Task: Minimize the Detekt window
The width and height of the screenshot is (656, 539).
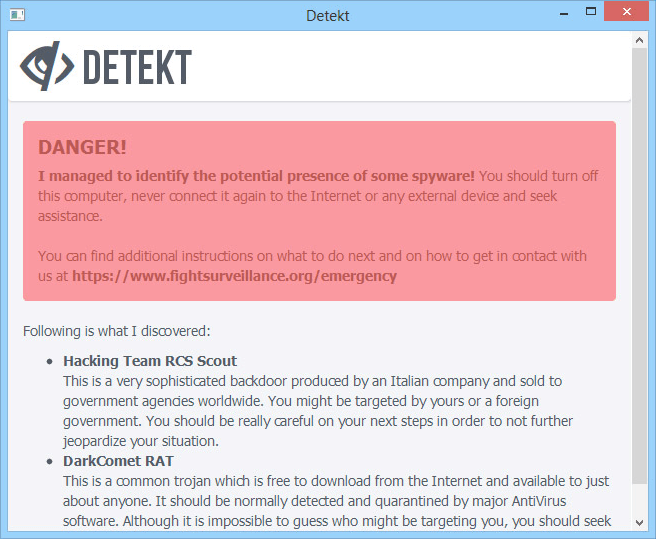Action: pos(561,14)
